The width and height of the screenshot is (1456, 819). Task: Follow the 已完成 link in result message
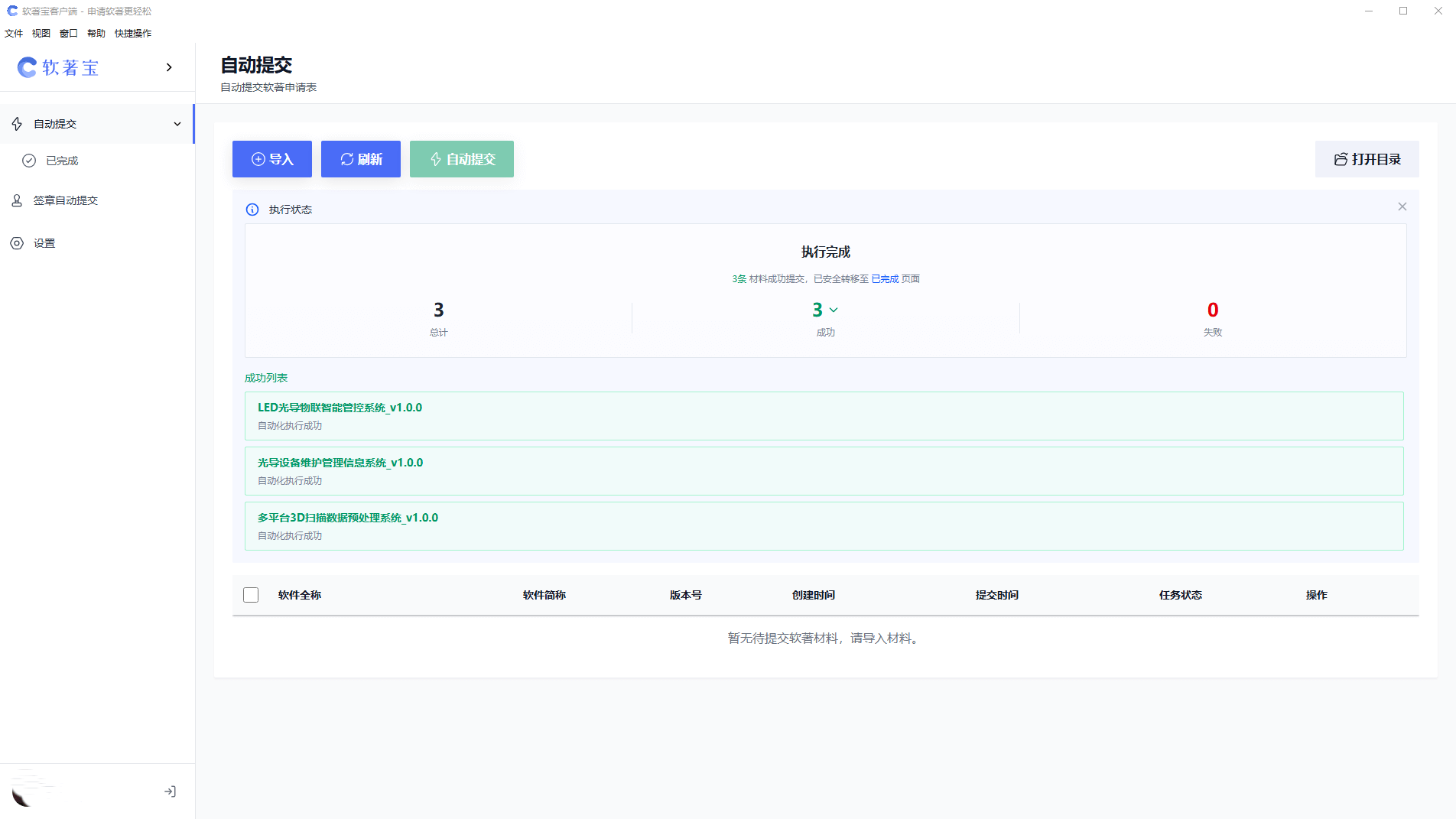point(885,279)
